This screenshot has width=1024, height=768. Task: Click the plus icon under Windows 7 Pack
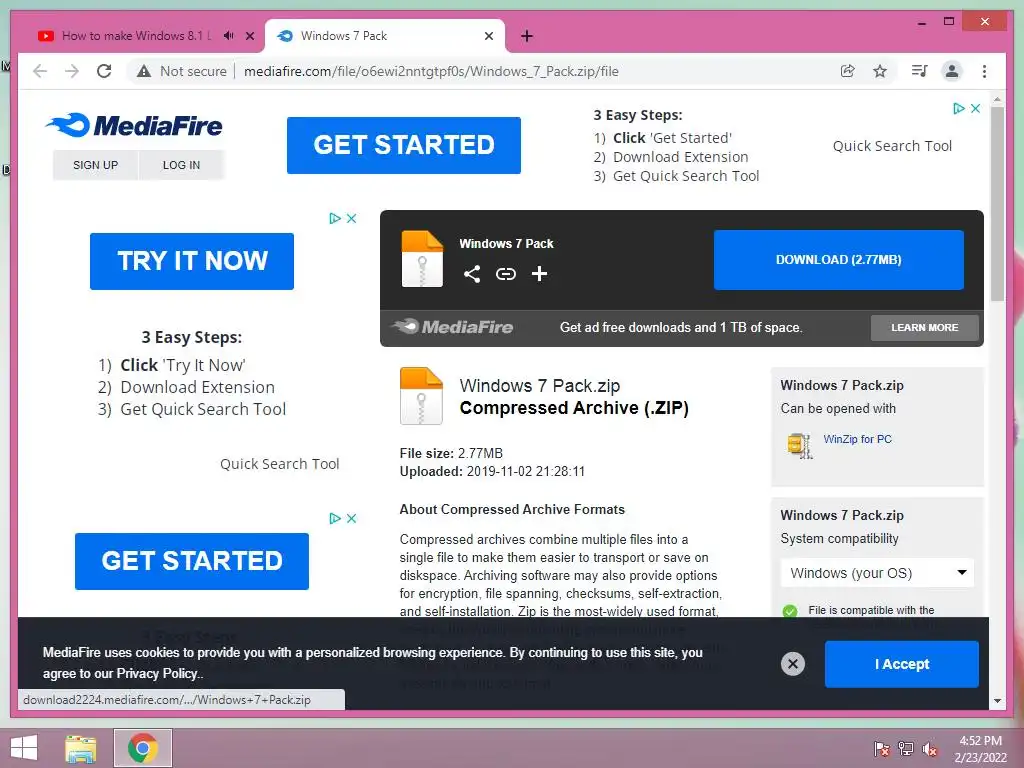coord(539,274)
